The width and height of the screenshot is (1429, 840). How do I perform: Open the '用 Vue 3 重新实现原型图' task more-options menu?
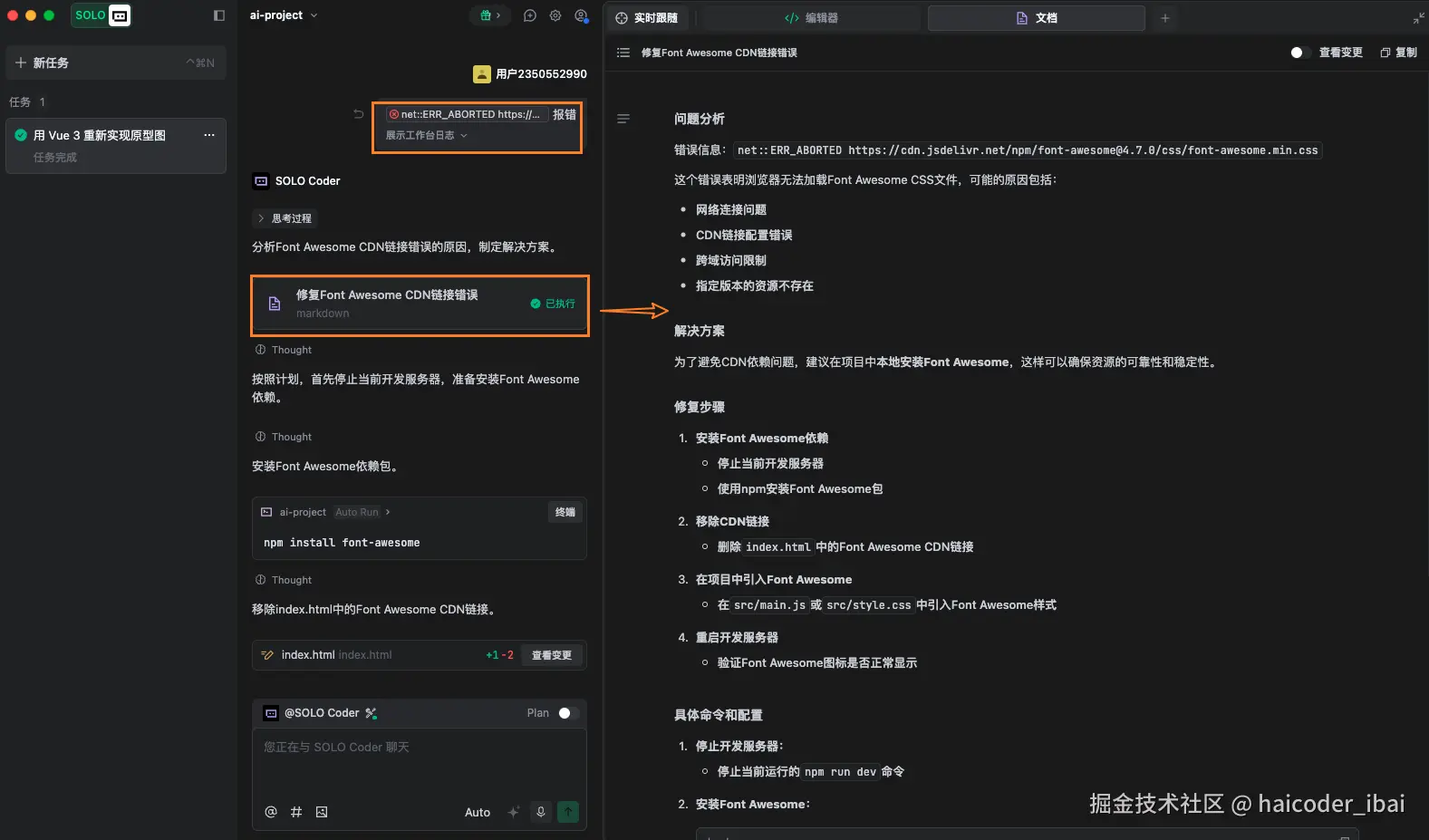209,135
